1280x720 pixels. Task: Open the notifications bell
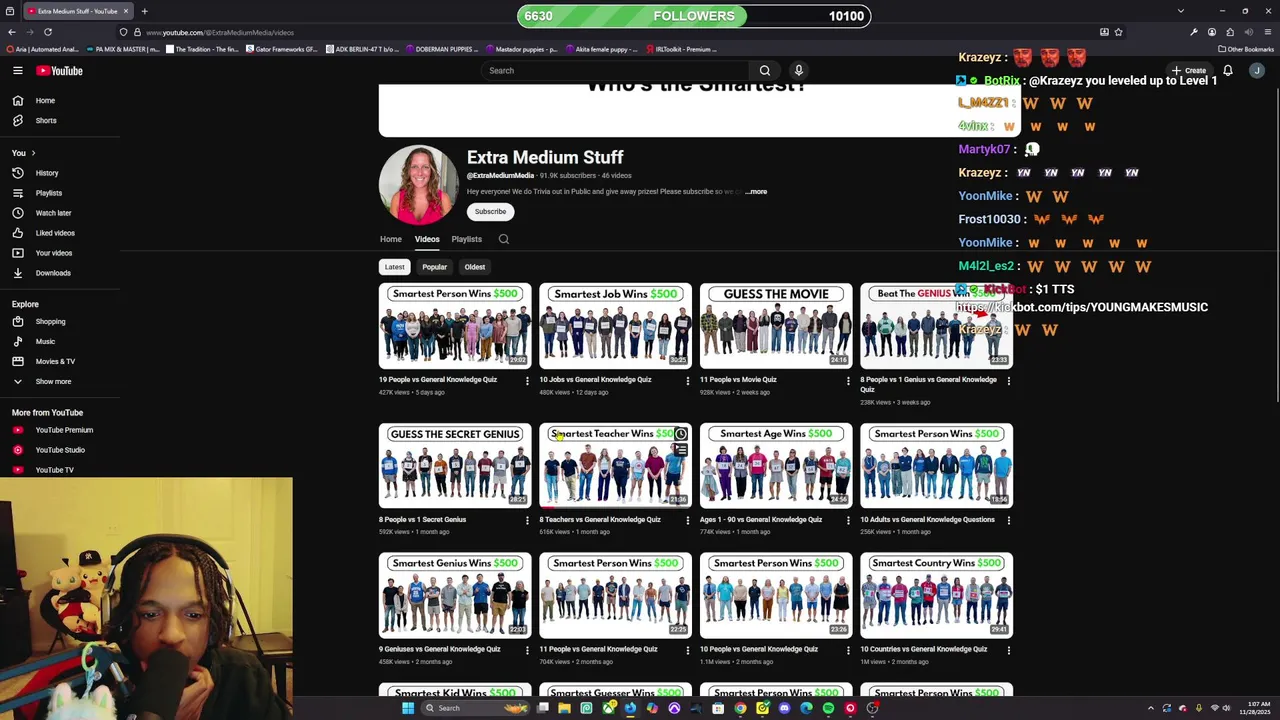[1228, 70]
